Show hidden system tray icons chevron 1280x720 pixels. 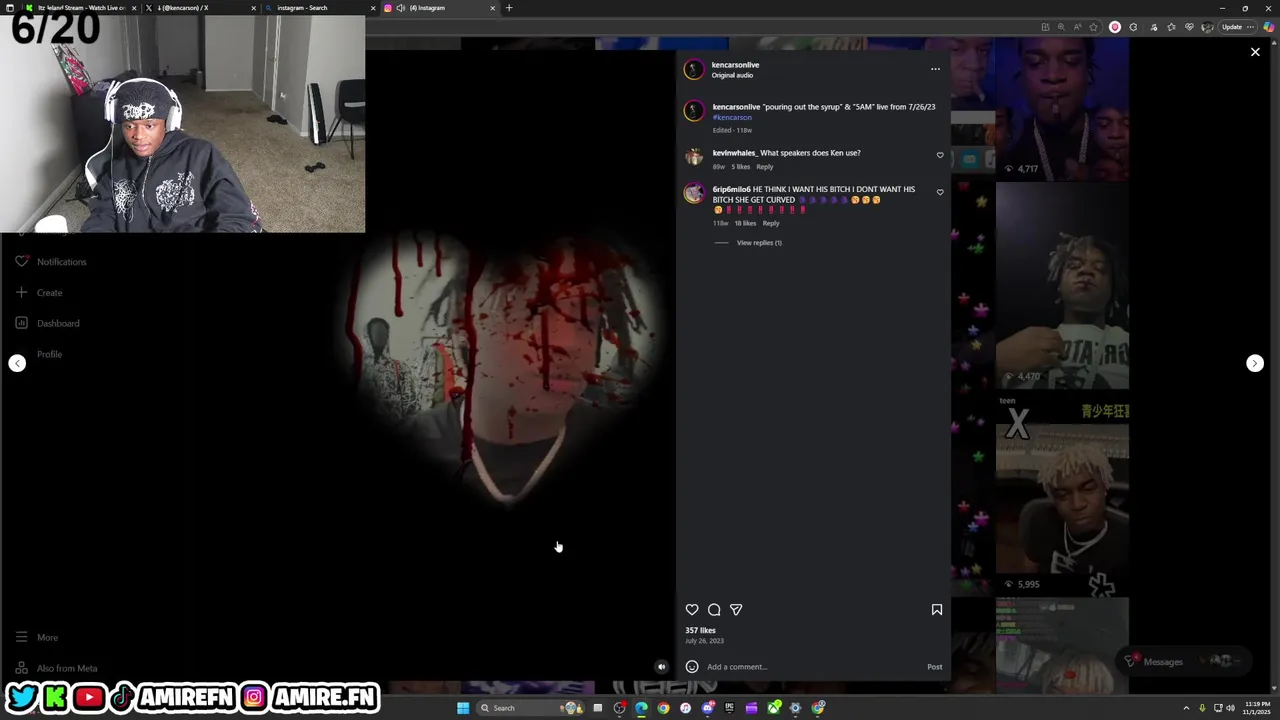pyautogui.click(x=1186, y=708)
